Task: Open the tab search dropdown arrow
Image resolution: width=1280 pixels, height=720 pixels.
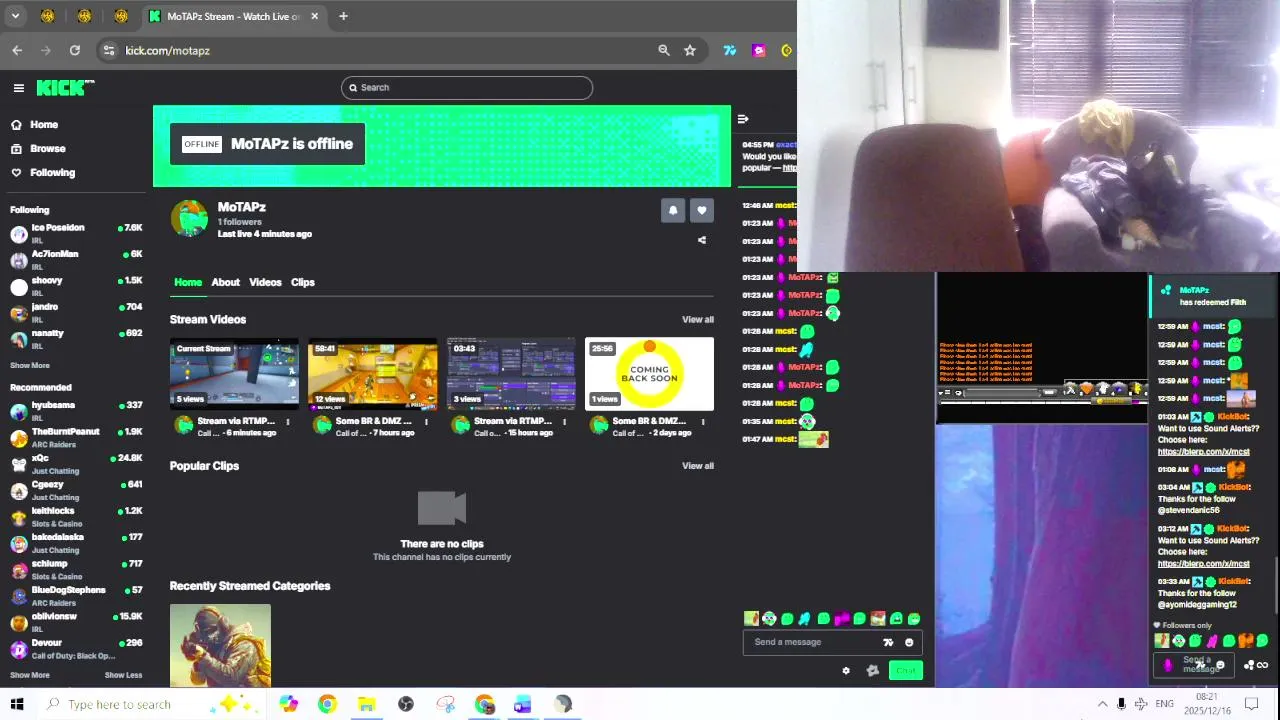Action: click(15, 16)
